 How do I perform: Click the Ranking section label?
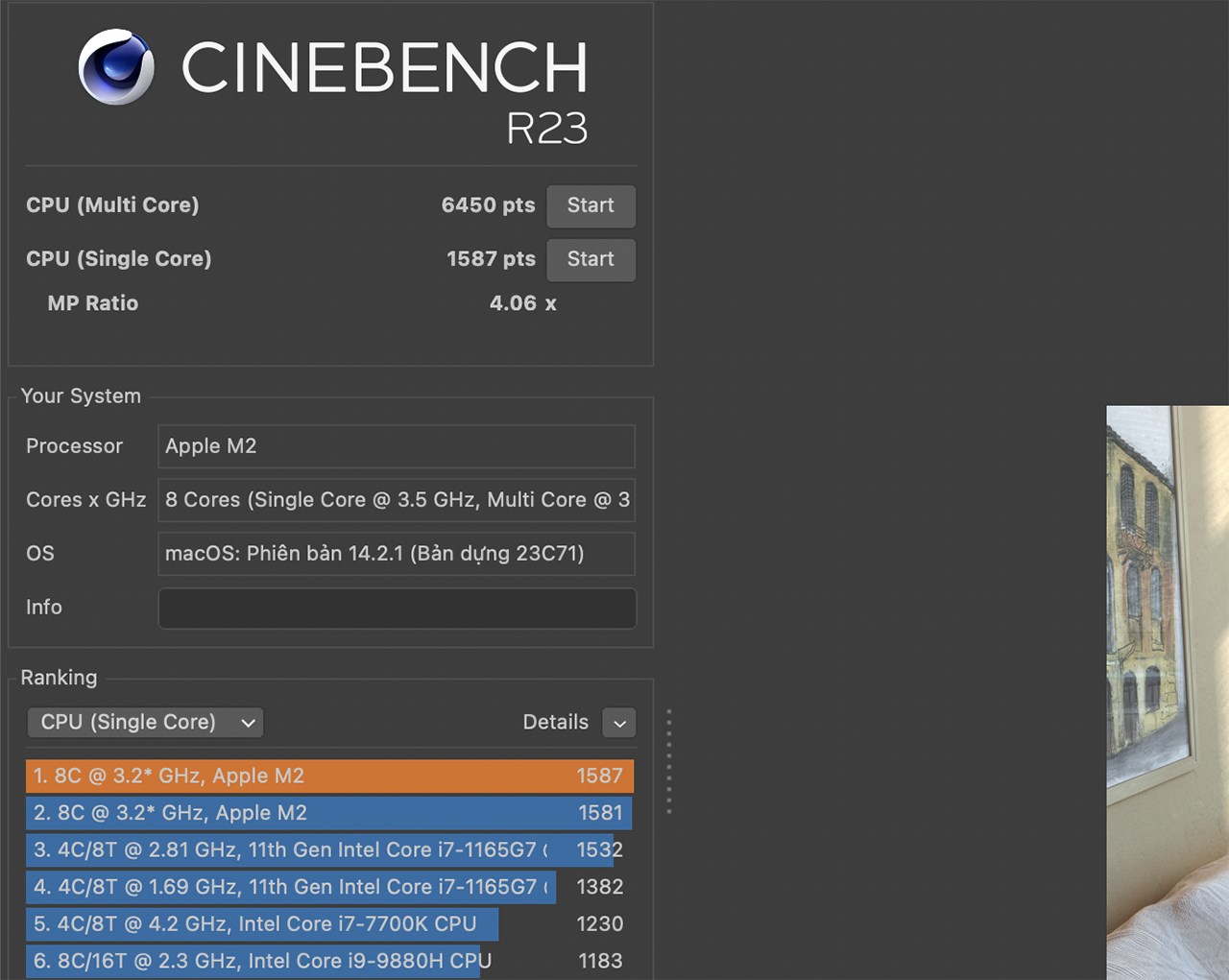pyautogui.click(x=58, y=678)
